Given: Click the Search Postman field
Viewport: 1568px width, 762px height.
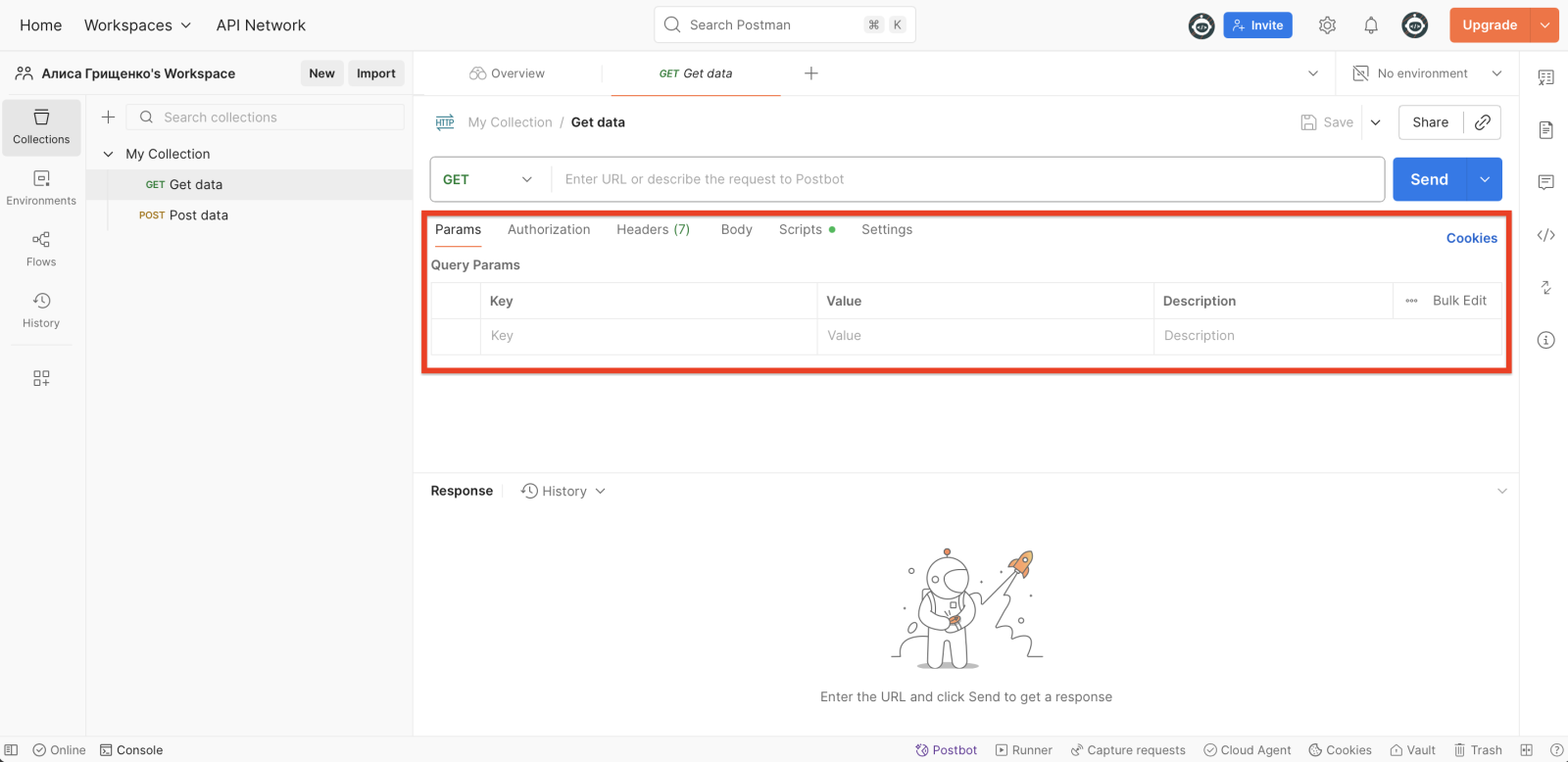Looking at the screenshot, I should click(785, 25).
